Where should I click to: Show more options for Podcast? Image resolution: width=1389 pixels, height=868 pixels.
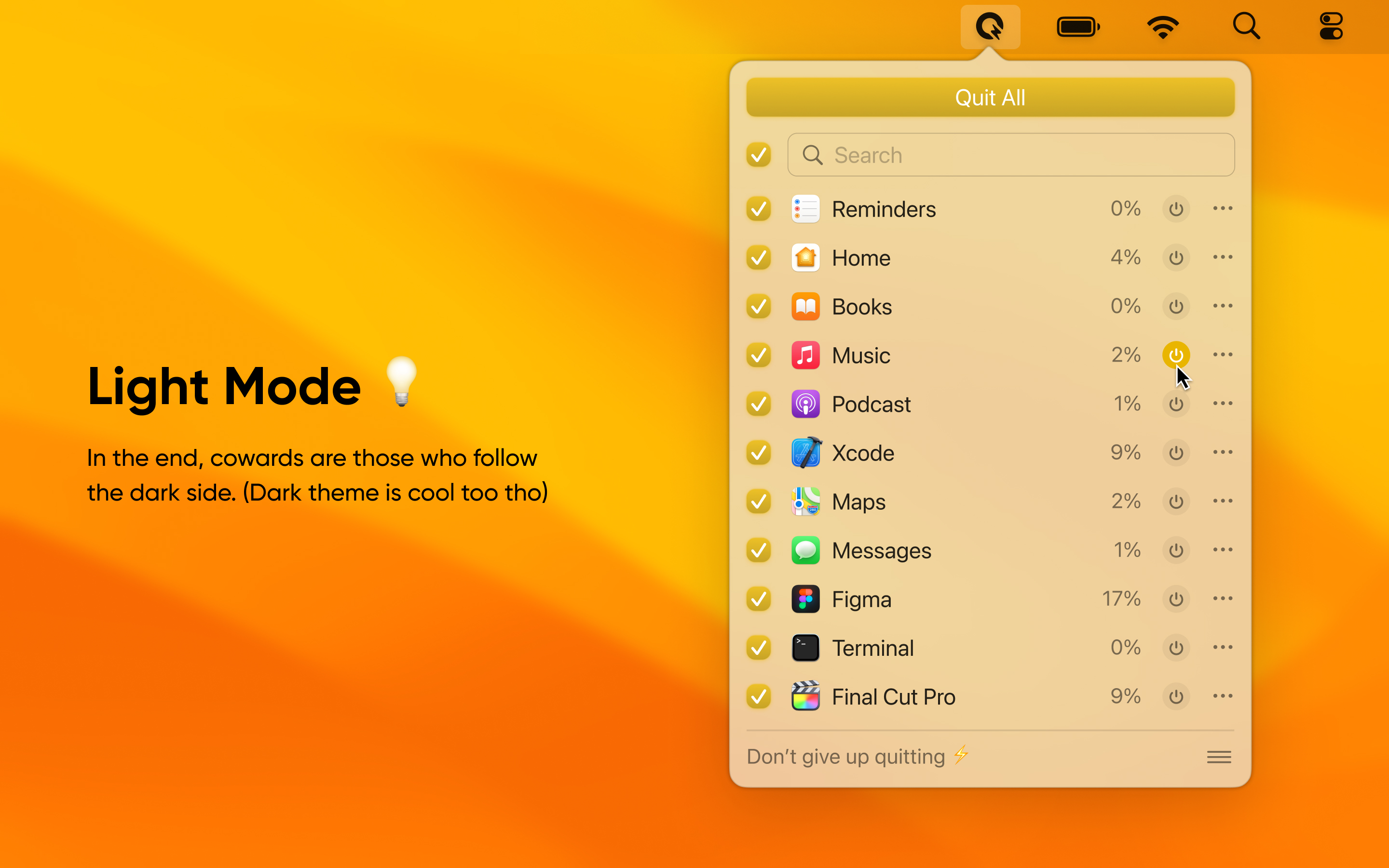[1223, 404]
